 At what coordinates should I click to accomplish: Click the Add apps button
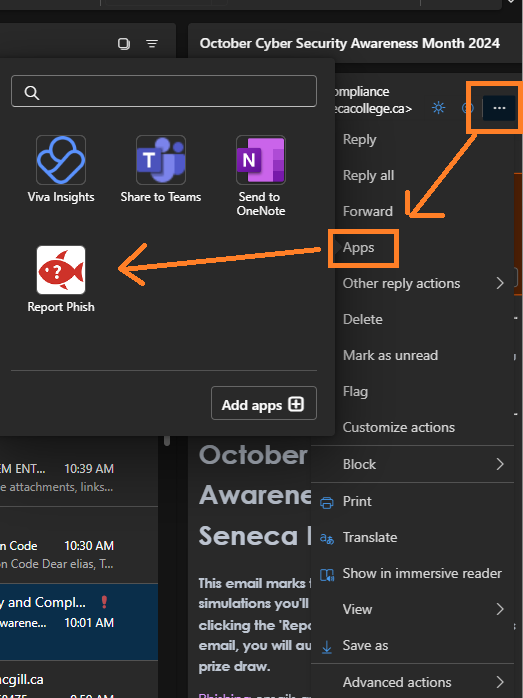coord(264,403)
